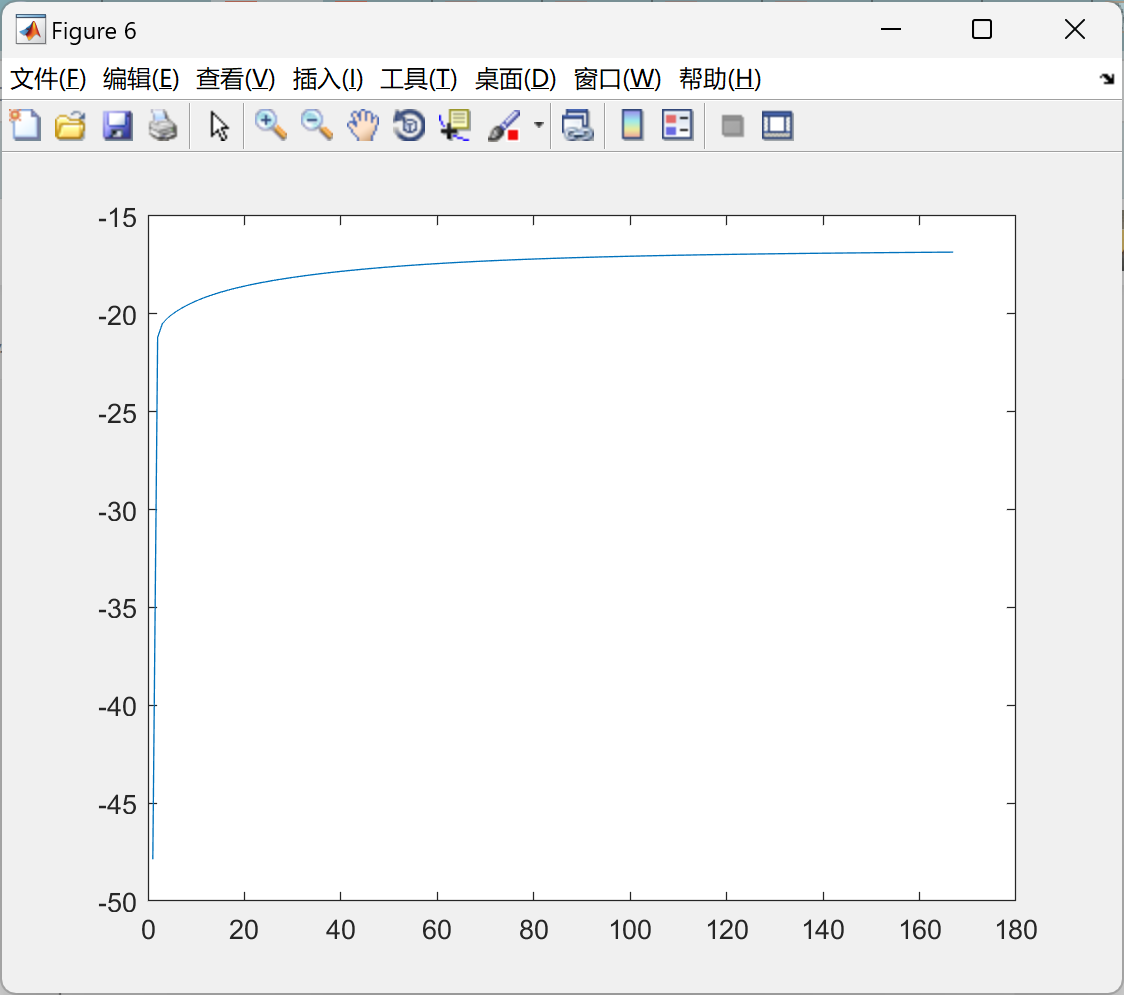The width and height of the screenshot is (1124, 995).
Task: Select the Brush data tool
Action: (504, 125)
